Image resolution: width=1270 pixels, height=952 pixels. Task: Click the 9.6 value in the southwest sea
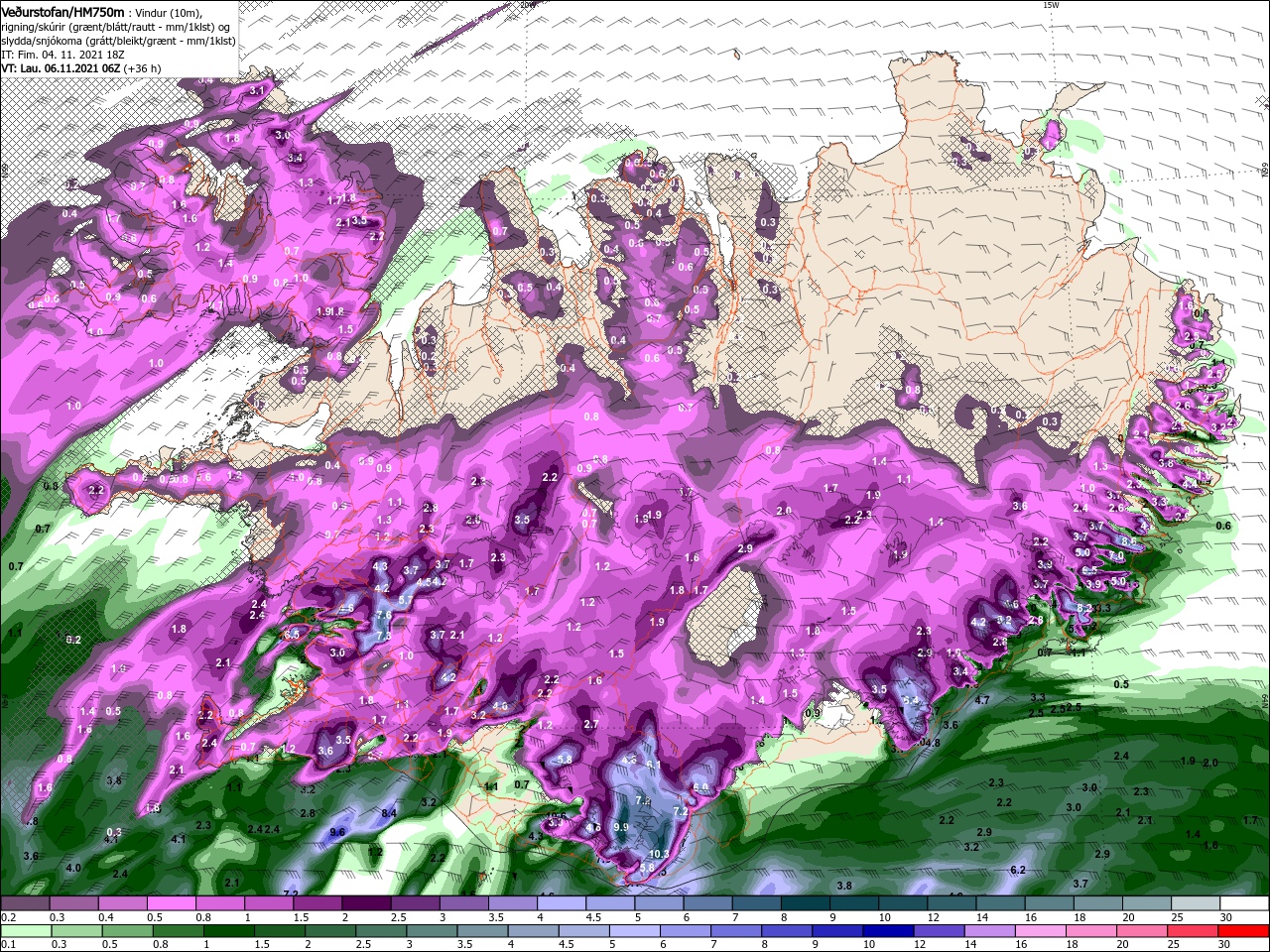pos(336,832)
